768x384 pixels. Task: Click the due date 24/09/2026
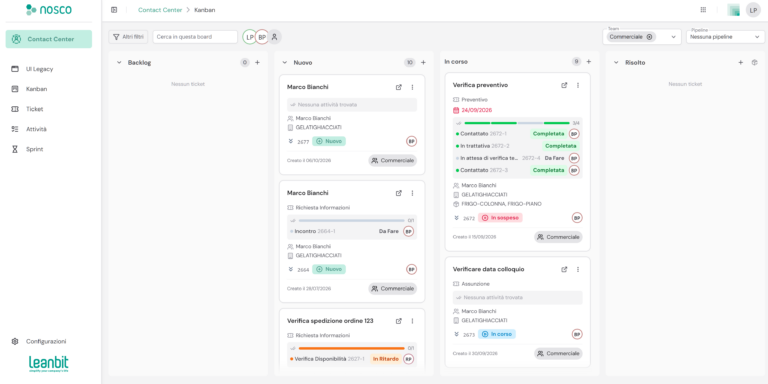tap(477, 110)
